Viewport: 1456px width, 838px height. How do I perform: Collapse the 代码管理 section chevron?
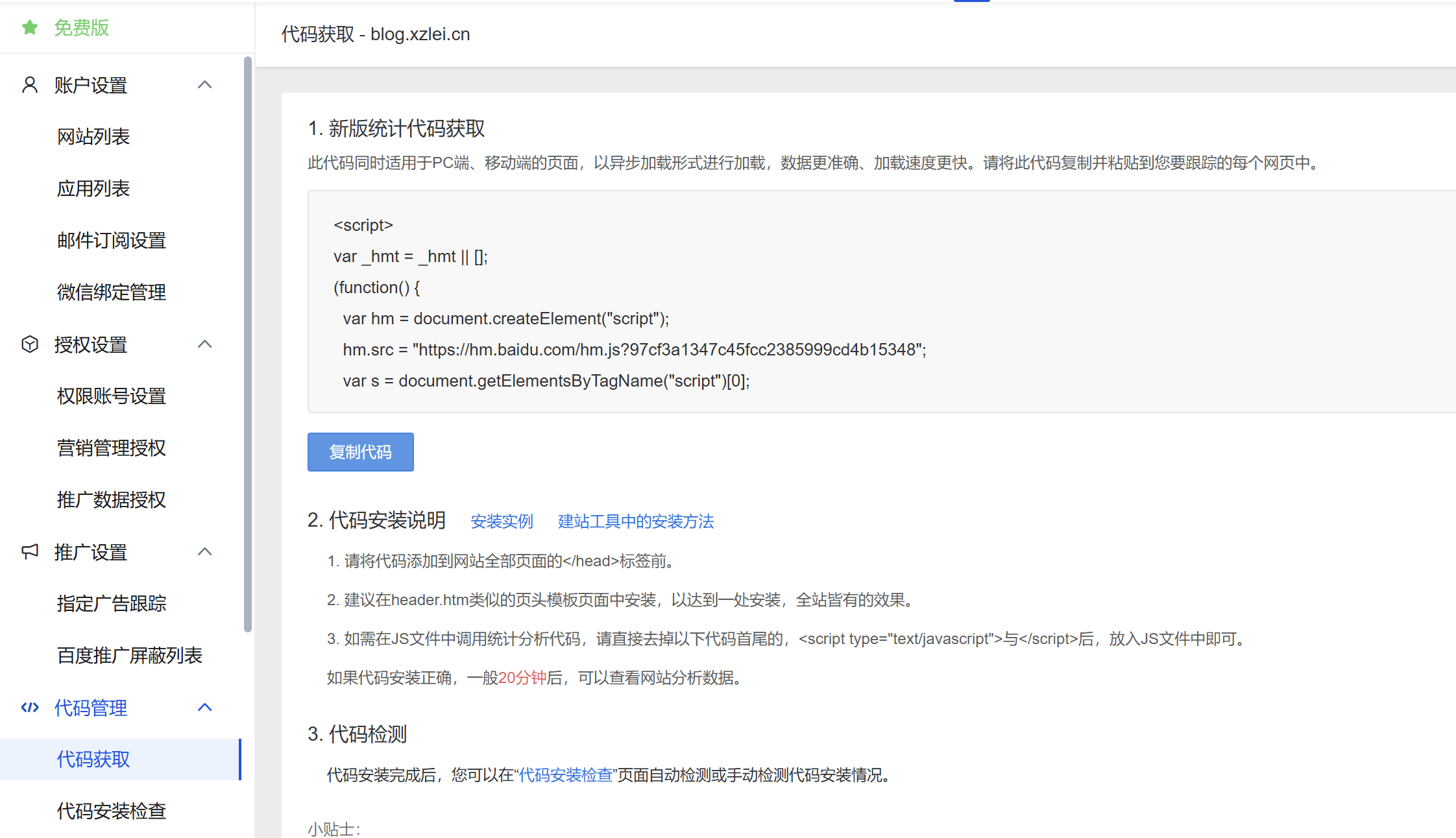[x=205, y=708]
